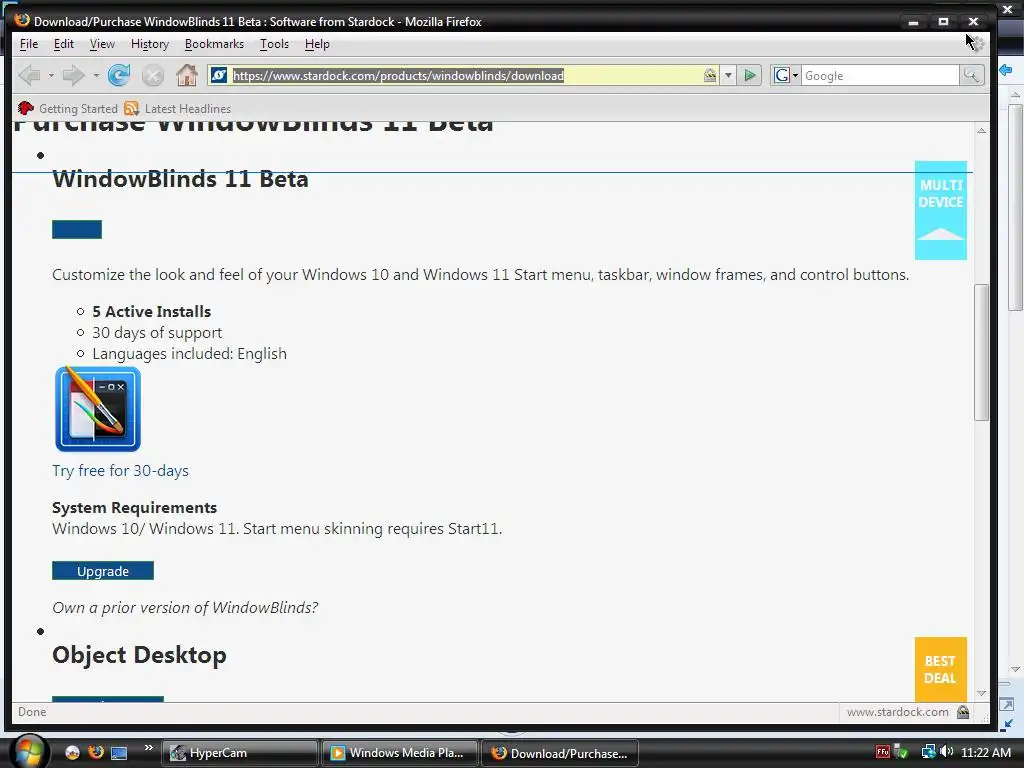
Task: Open the Tools menu
Action: coord(274,44)
